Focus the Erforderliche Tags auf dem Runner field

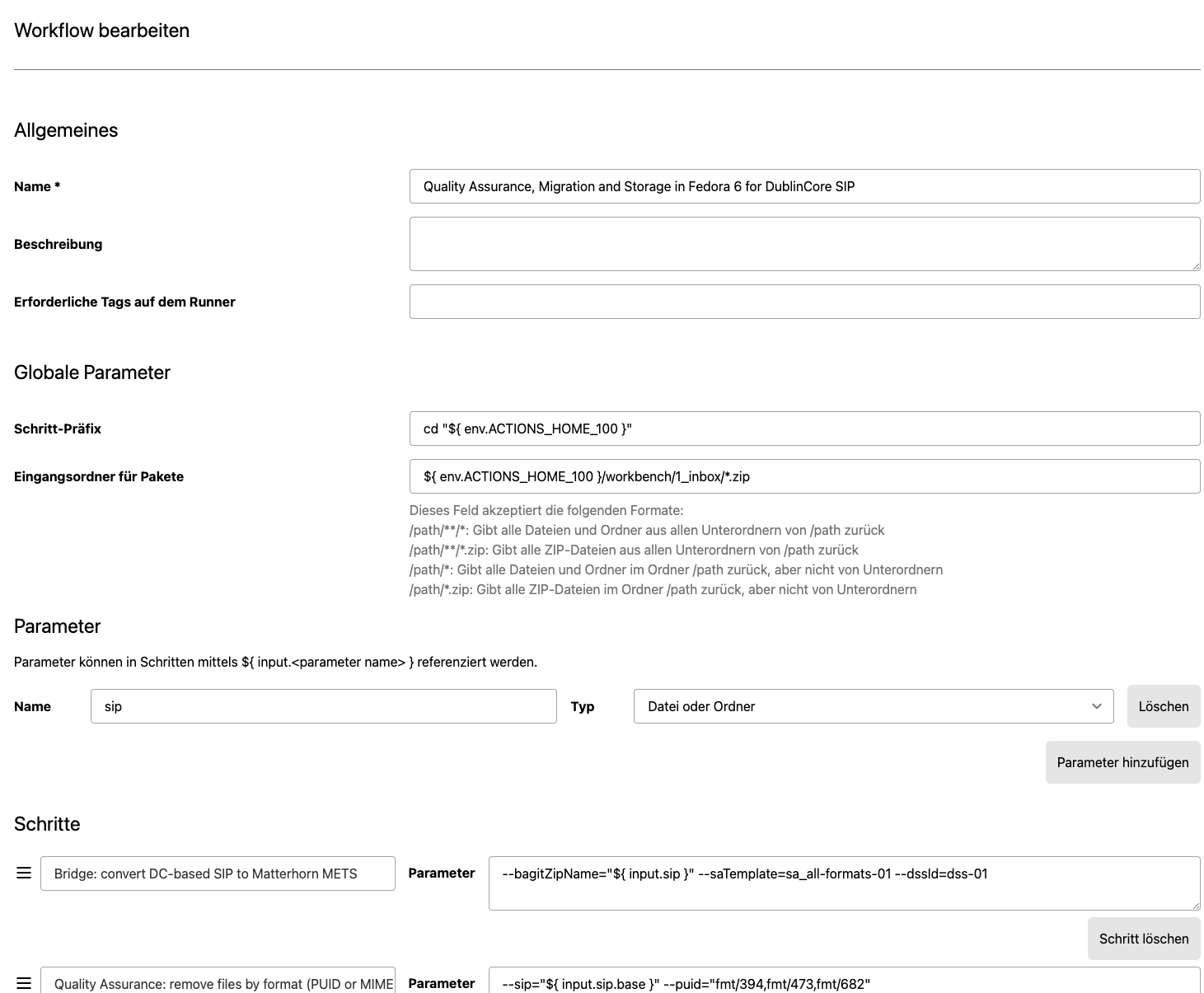click(x=804, y=302)
